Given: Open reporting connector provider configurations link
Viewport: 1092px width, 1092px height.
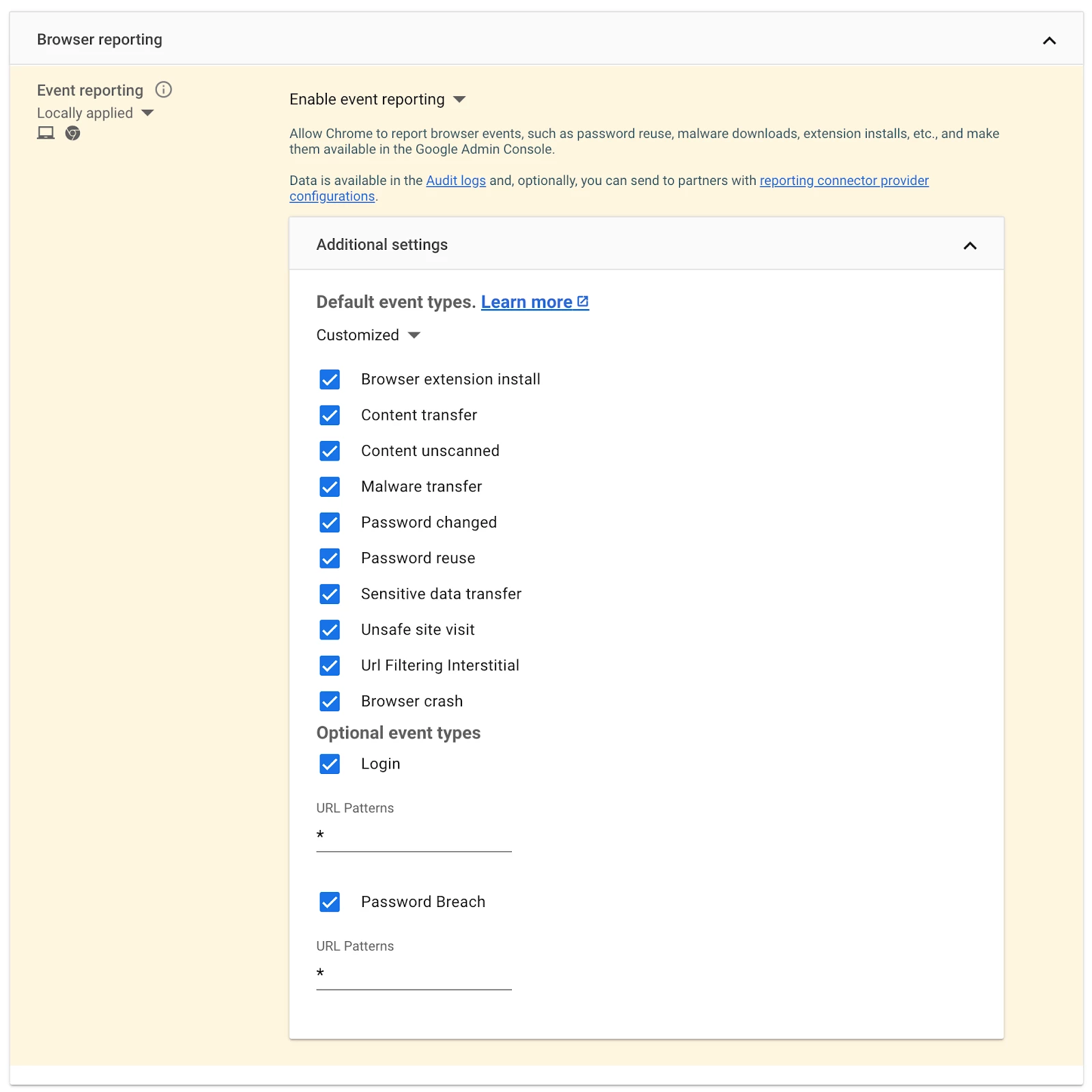Looking at the screenshot, I should click(844, 180).
